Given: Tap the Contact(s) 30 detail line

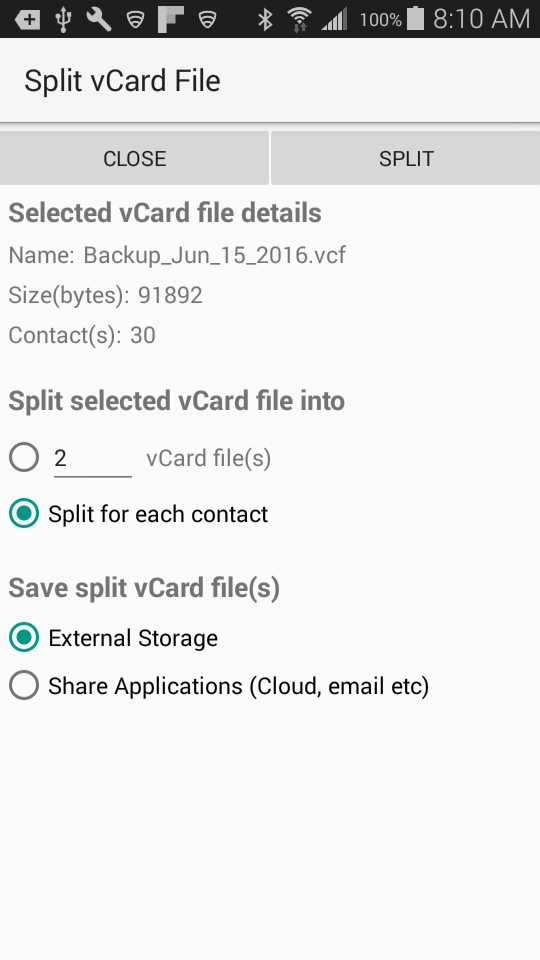Looking at the screenshot, I should click(x=82, y=335).
